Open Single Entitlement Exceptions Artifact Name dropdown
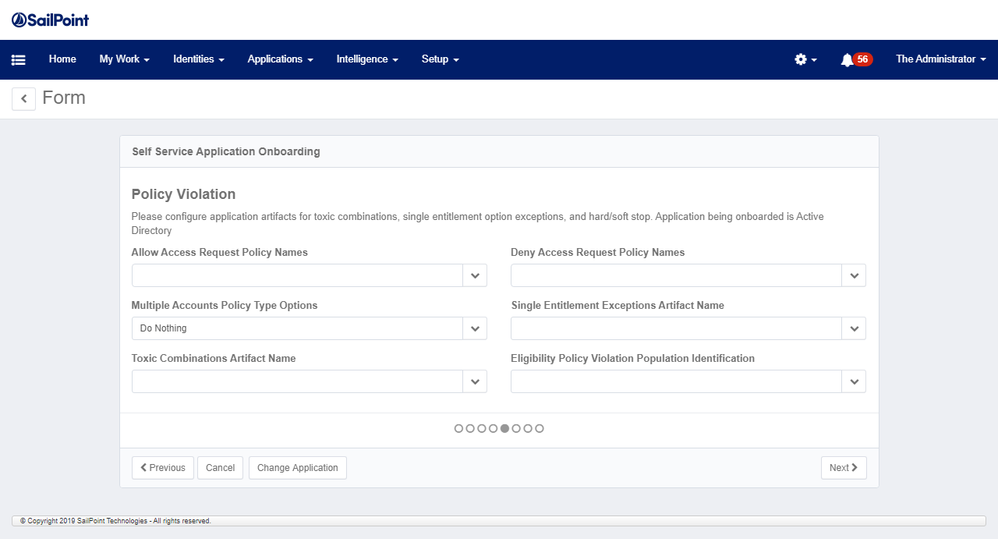This screenshot has width=998, height=539. click(x=853, y=328)
